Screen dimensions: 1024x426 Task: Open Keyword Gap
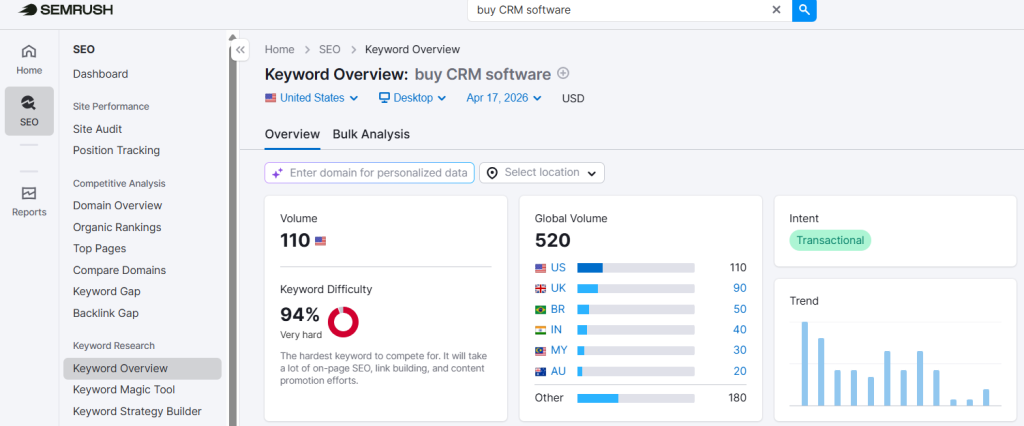coord(106,291)
